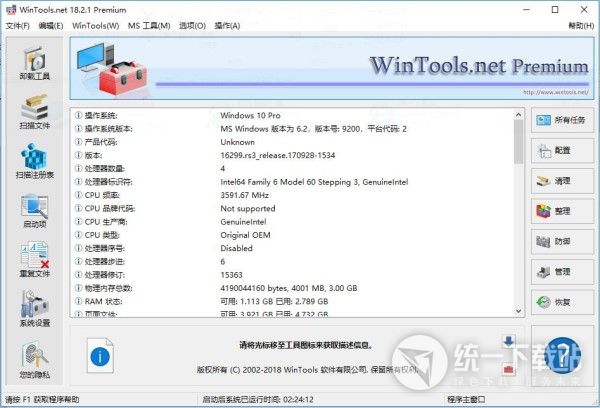Open the WinTools(W) menu
The height and width of the screenshot is (408, 600).
[x=96, y=26]
